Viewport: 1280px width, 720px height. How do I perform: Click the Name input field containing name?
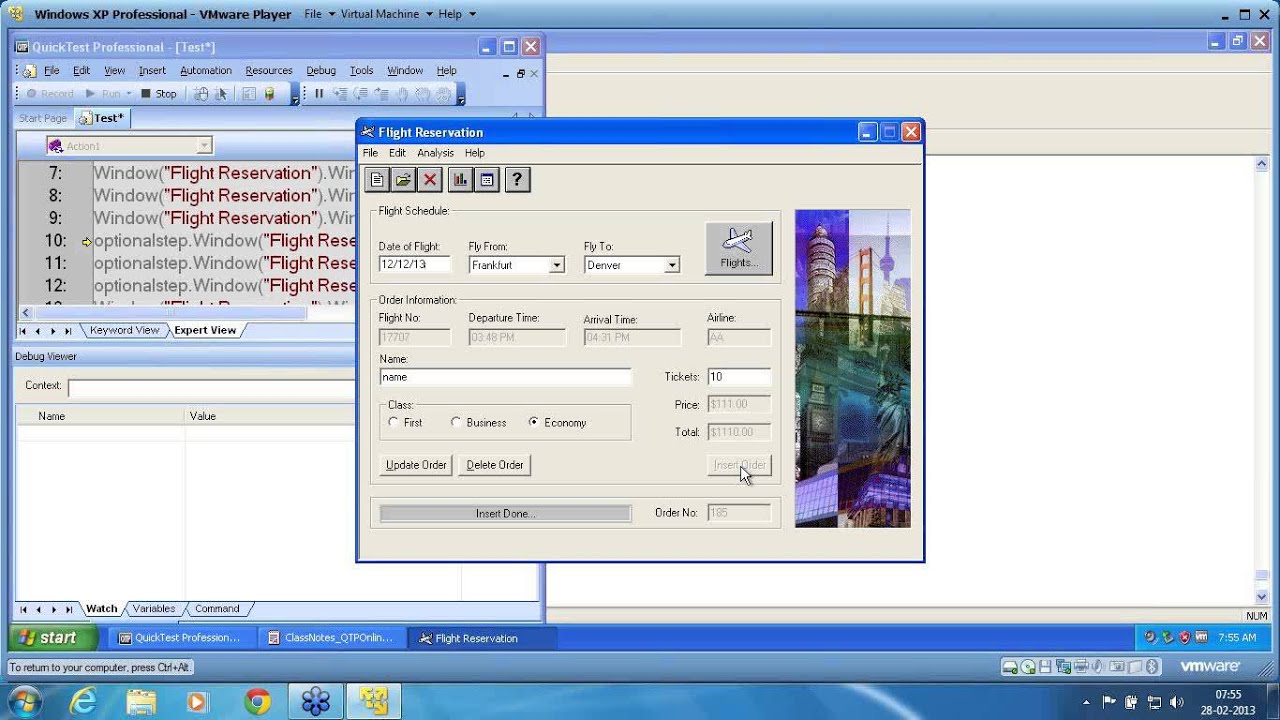tap(505, 377)
